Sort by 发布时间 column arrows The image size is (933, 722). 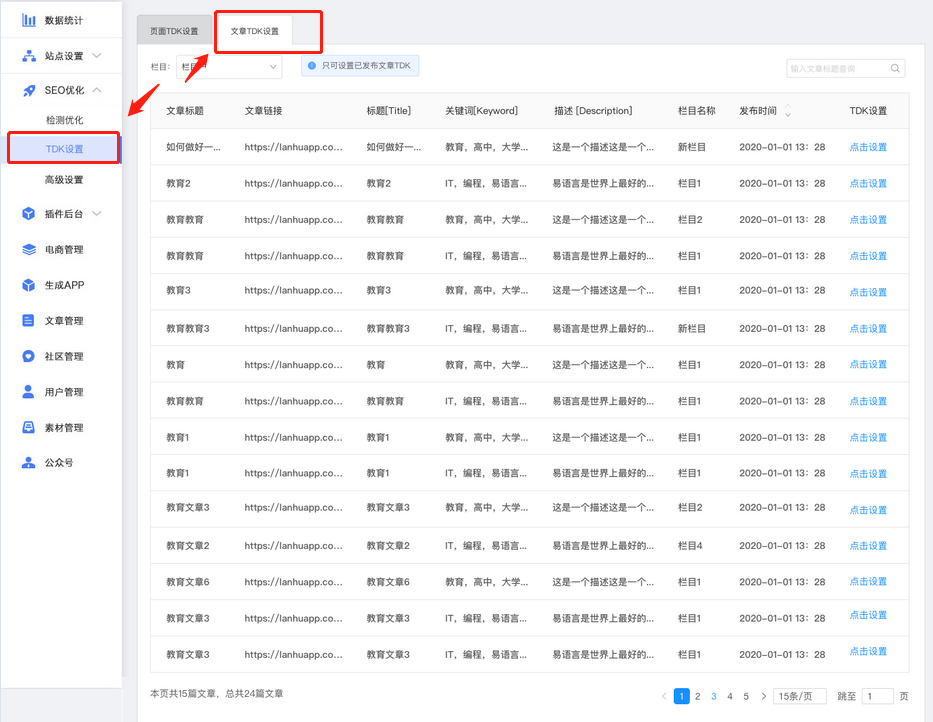click(x=787, y=111)
